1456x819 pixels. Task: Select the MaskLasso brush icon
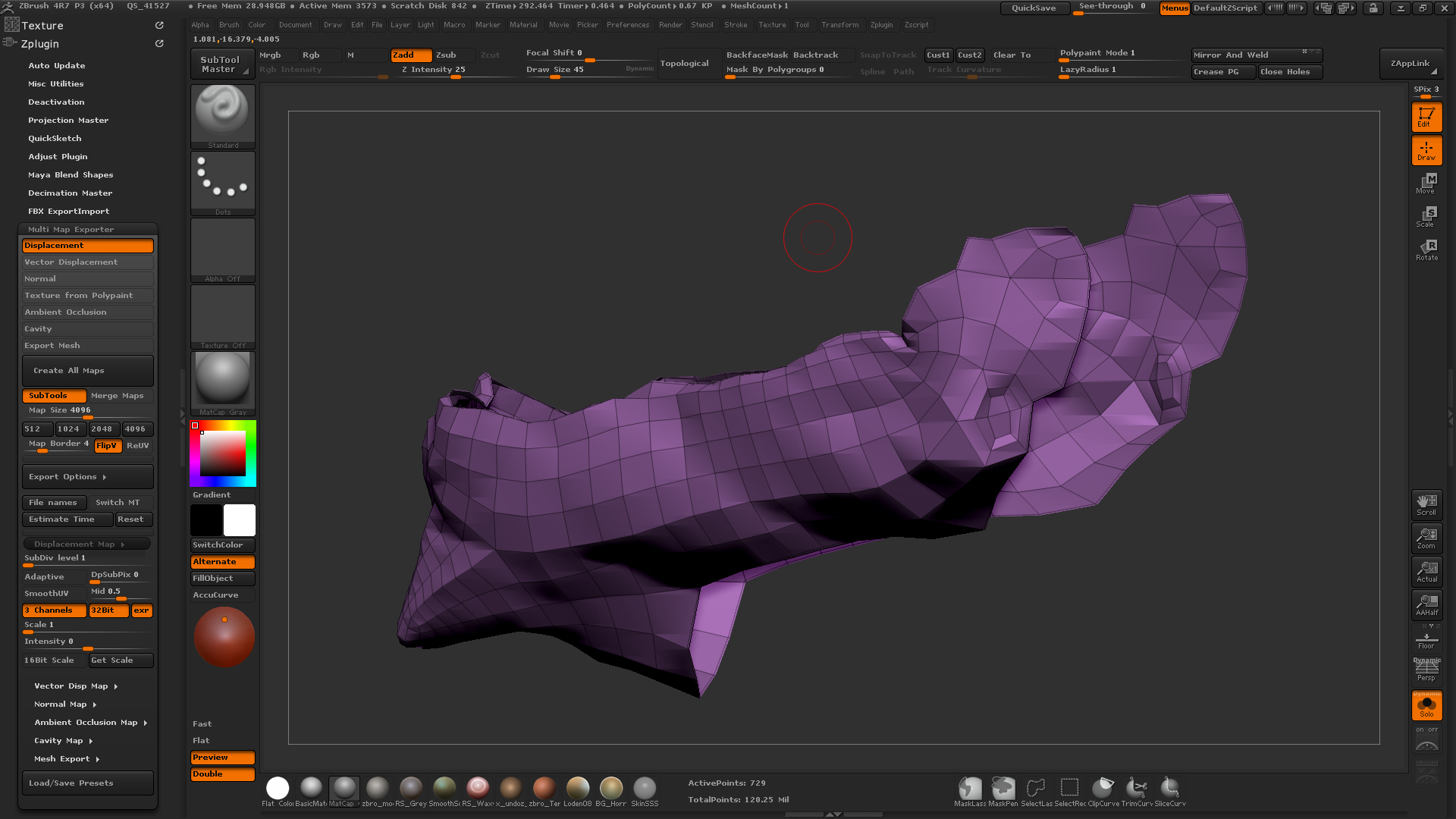(x=970, y=792)
